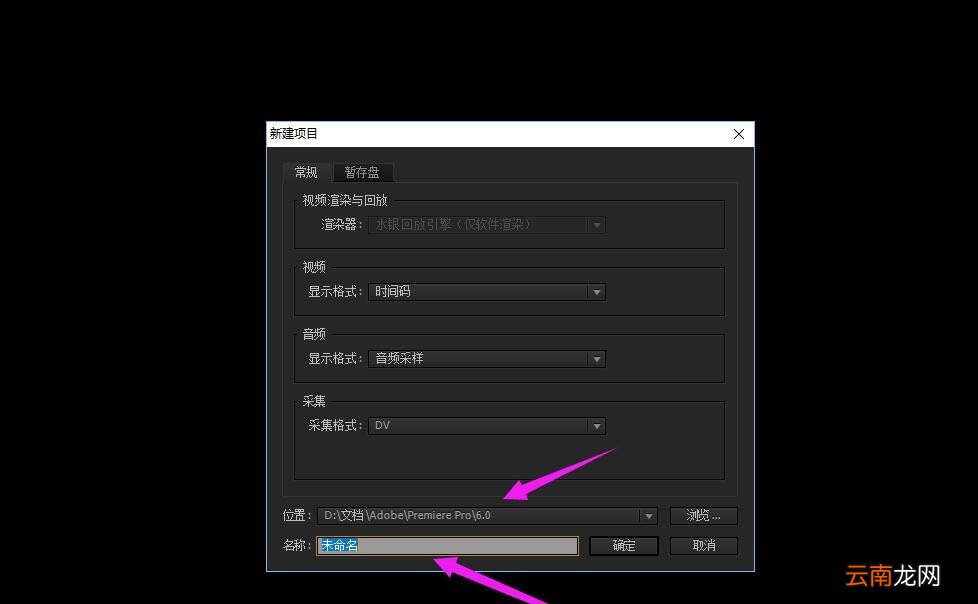
Task: Expand the 位置 path dropdown
Action: (648, 516)
